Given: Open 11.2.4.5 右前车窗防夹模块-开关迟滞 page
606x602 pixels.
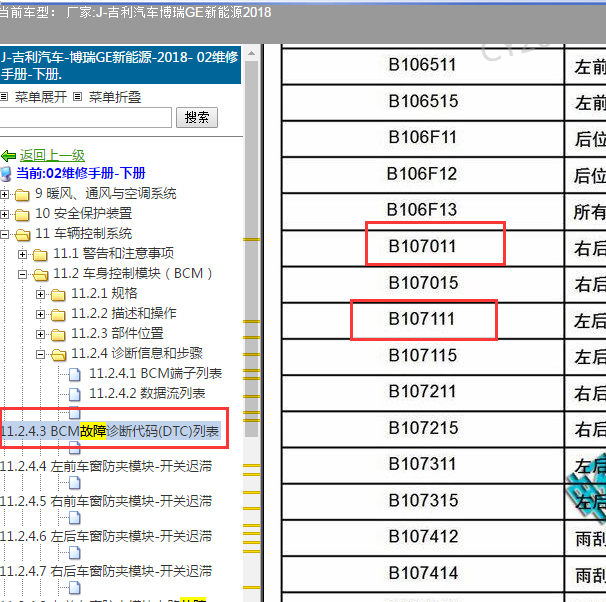Looking at the screenshot, I should (106, 501).
